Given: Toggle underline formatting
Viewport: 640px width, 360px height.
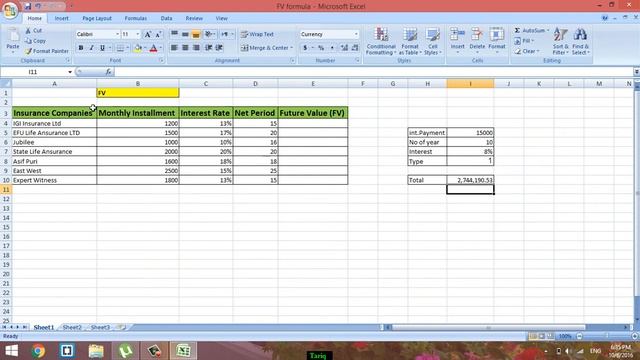Looking at the screenshot, I should point(102,48).
